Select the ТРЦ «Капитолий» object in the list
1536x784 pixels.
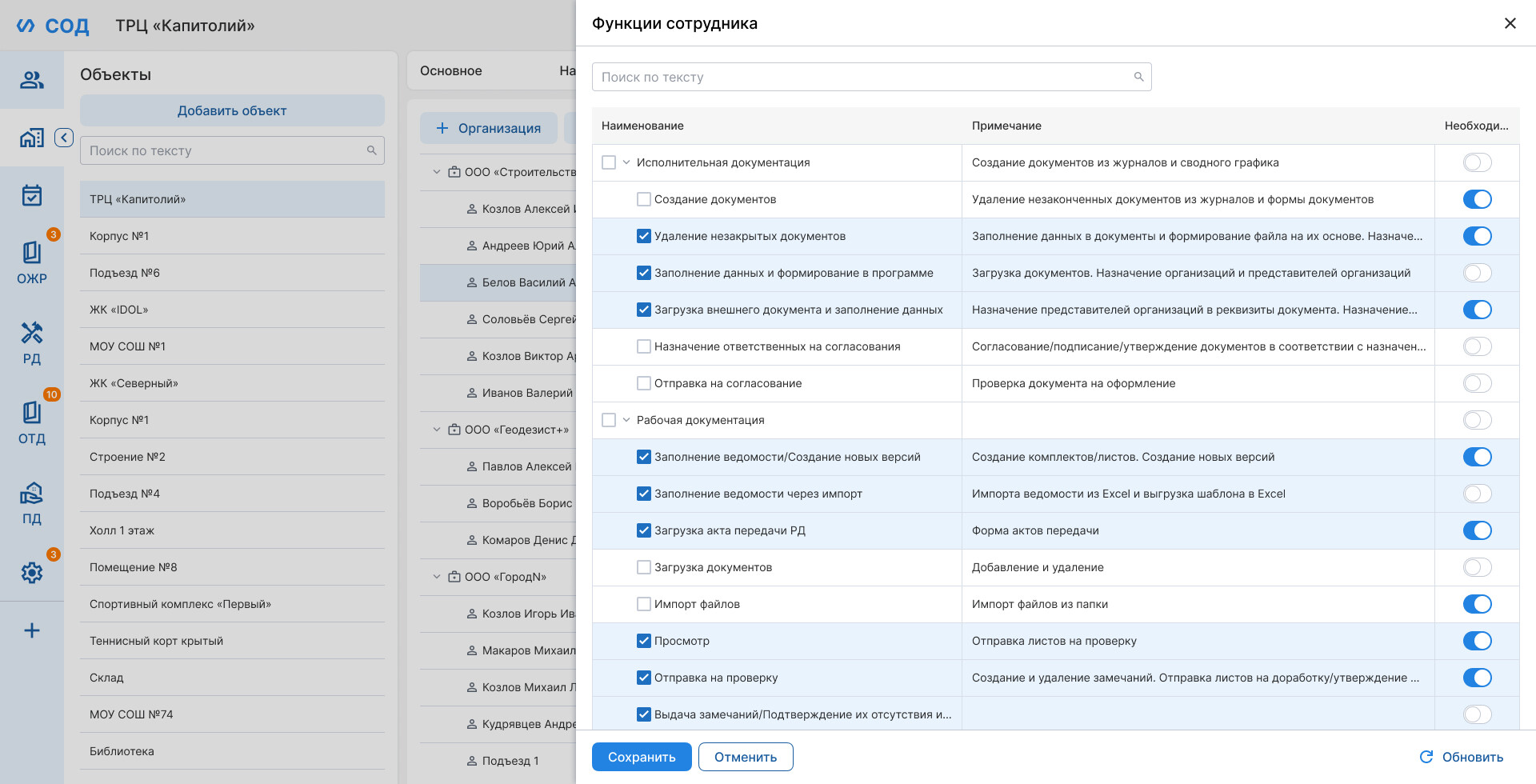(232, 199)
